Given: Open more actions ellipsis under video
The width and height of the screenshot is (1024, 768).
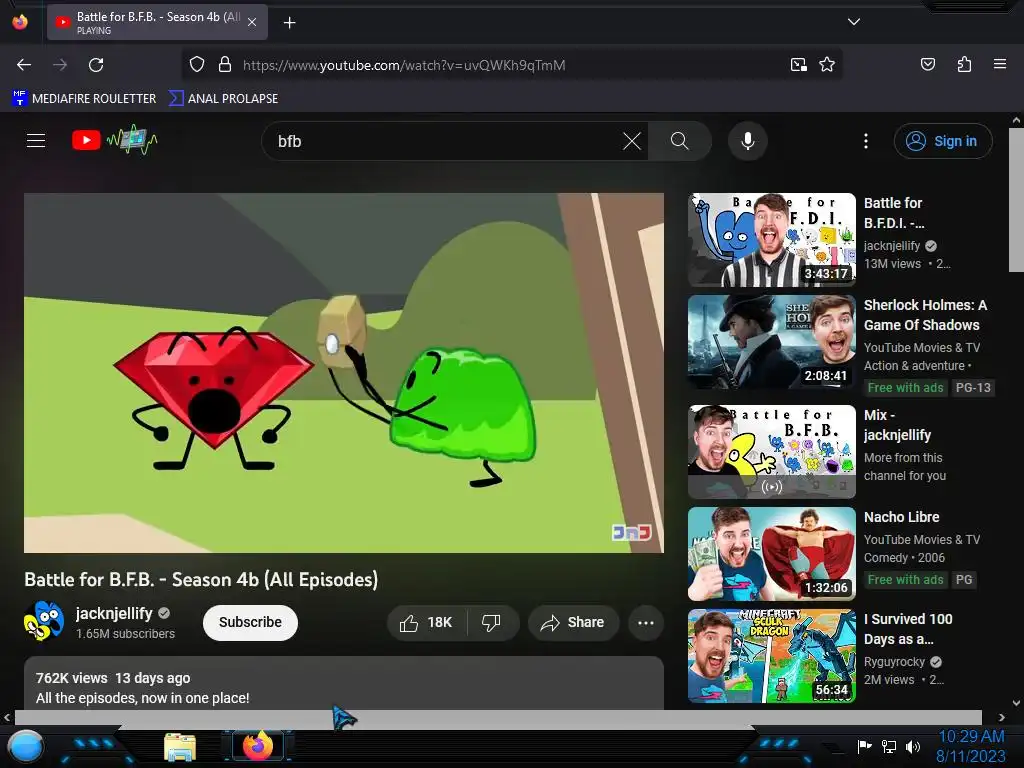Looking at the screenshot, I should coord(646,622).
